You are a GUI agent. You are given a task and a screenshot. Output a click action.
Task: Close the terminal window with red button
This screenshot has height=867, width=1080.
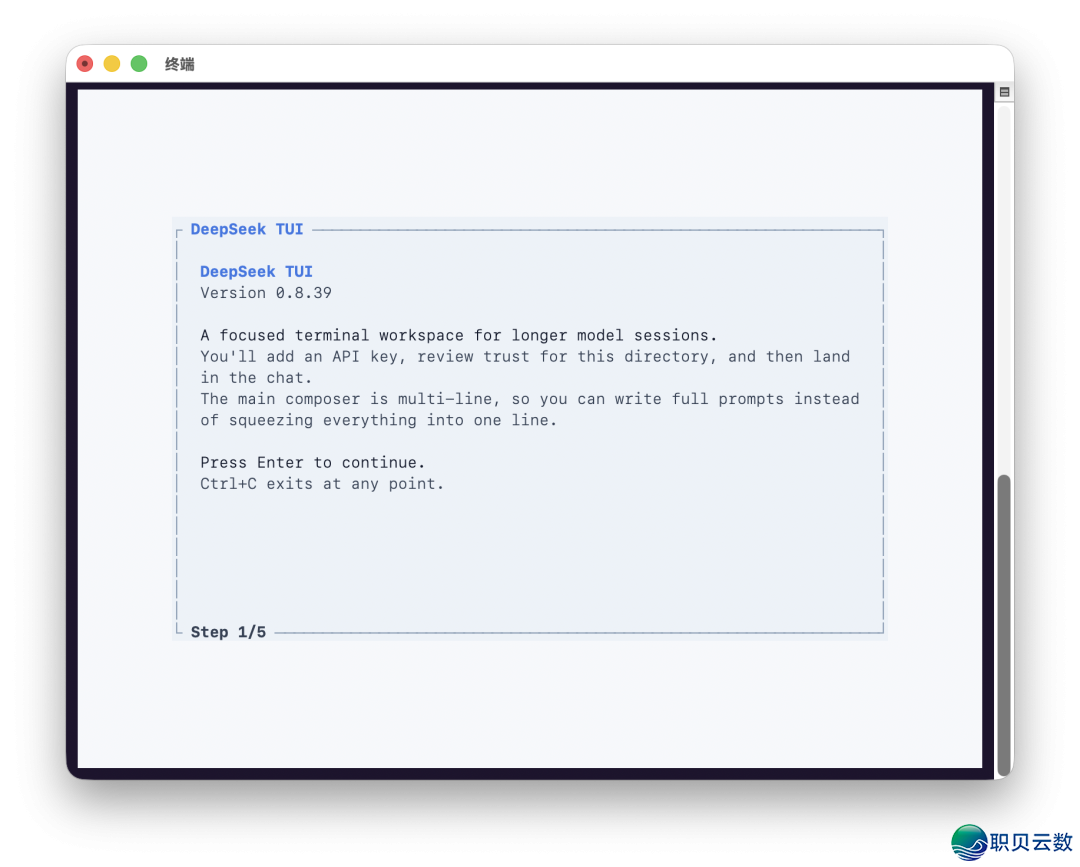point(85,64)
